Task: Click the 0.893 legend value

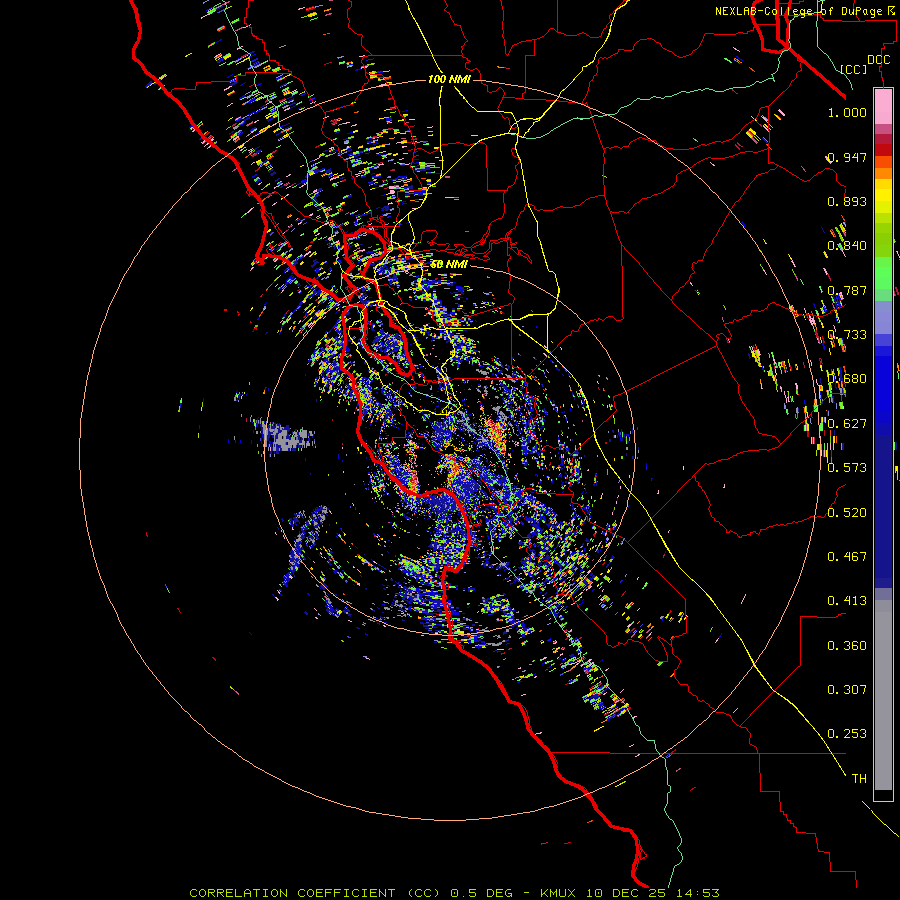Action: (x=847, y=201)
